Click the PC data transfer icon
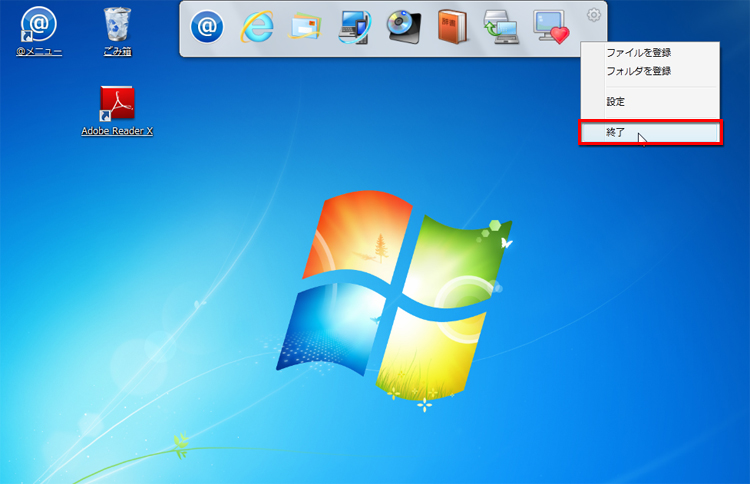 [x=501, y=27]
